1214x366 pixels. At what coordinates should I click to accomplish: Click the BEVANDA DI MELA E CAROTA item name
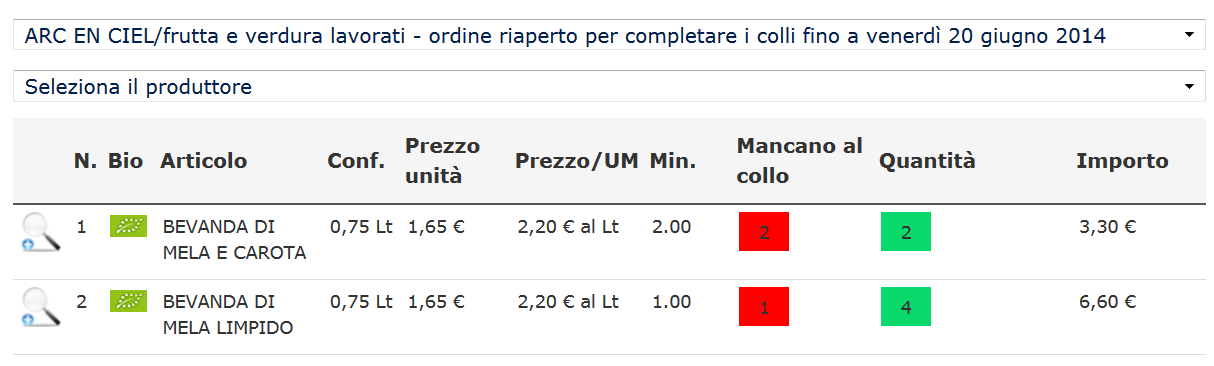pos(234,240)
